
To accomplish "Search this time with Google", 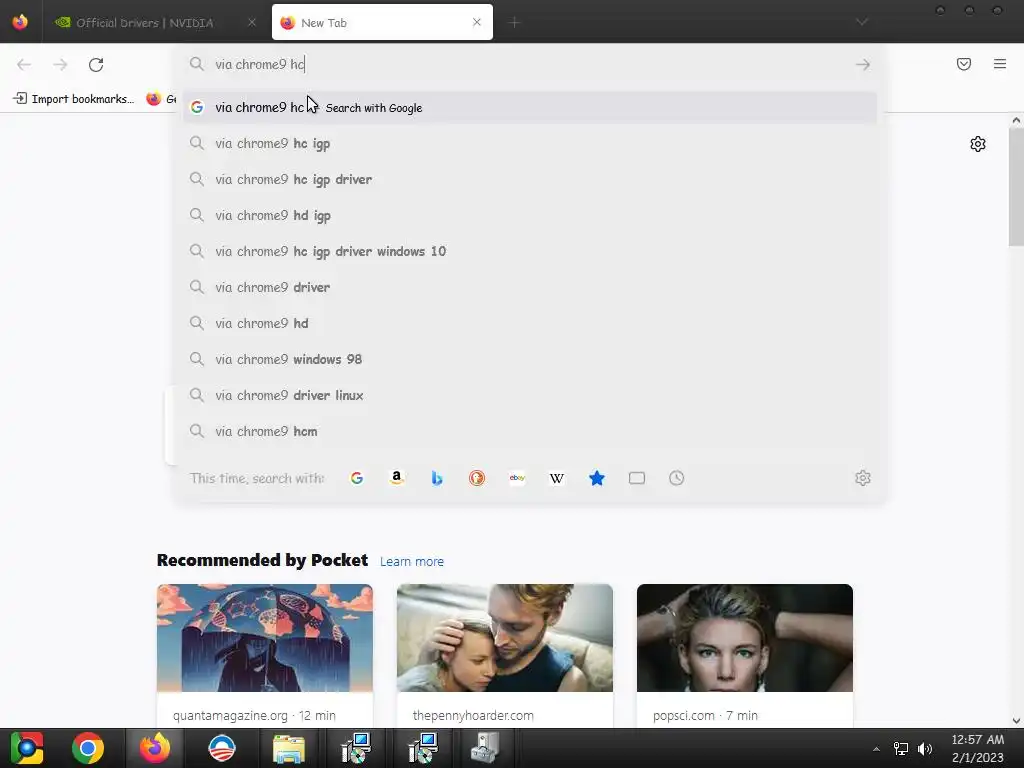I will point(357,478).
